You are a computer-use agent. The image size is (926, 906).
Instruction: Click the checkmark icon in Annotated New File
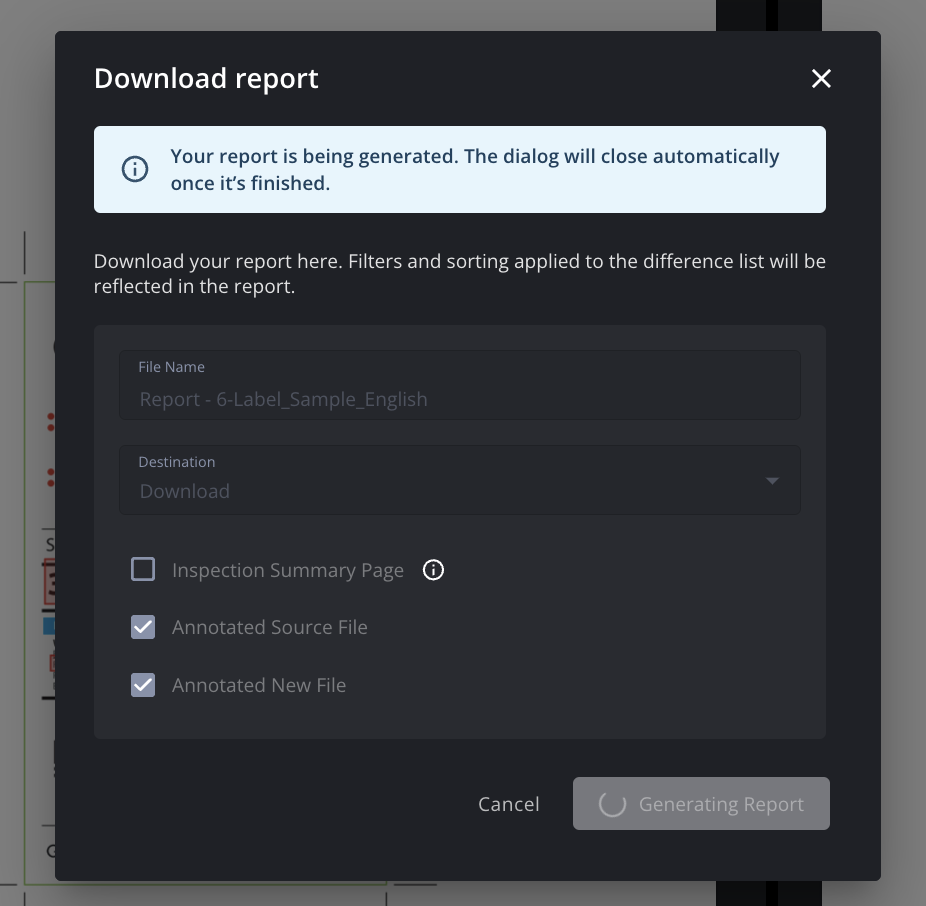143,685
